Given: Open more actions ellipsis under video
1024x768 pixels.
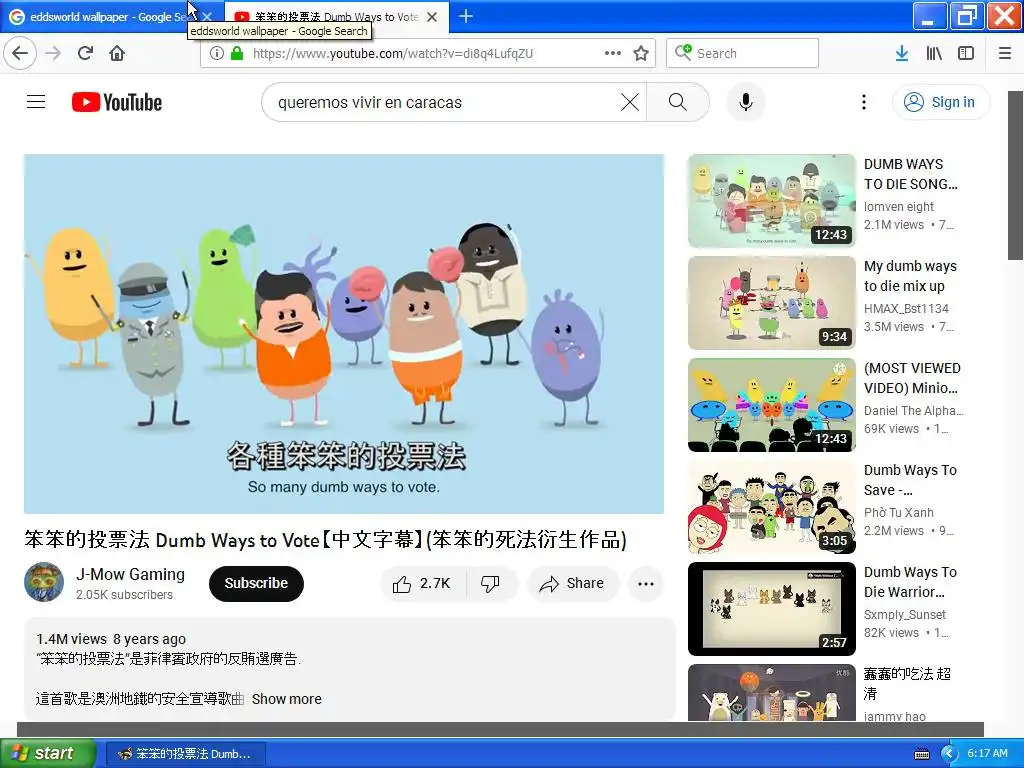Looking at the screenshot, I should (646, 583).
